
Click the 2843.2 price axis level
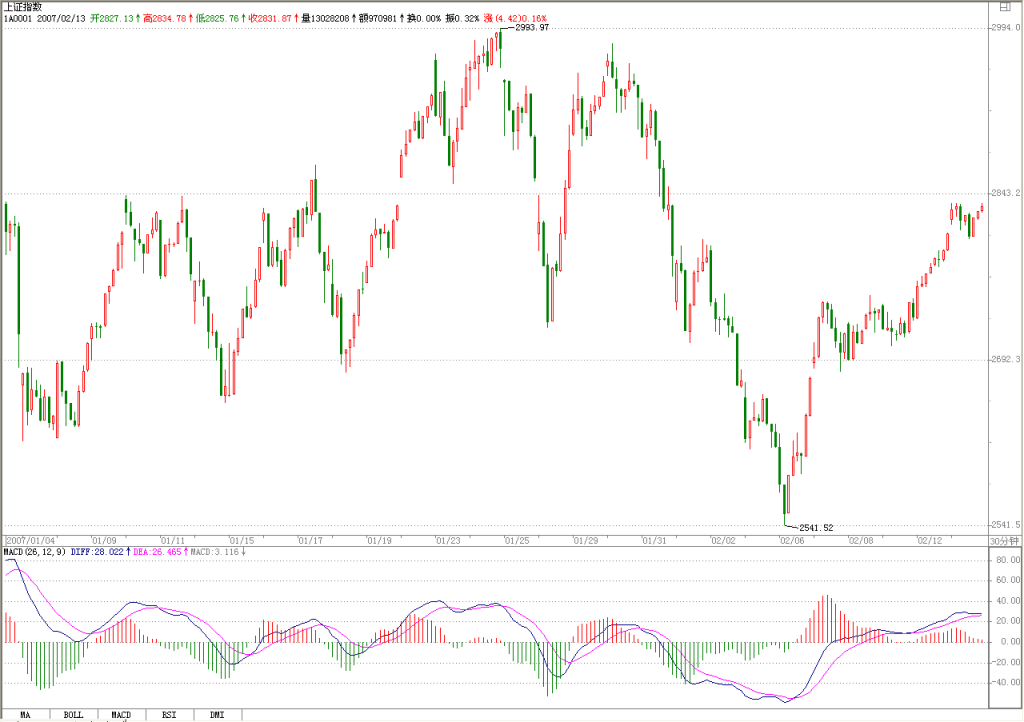pyautogui.click(x=1005, y=193)
